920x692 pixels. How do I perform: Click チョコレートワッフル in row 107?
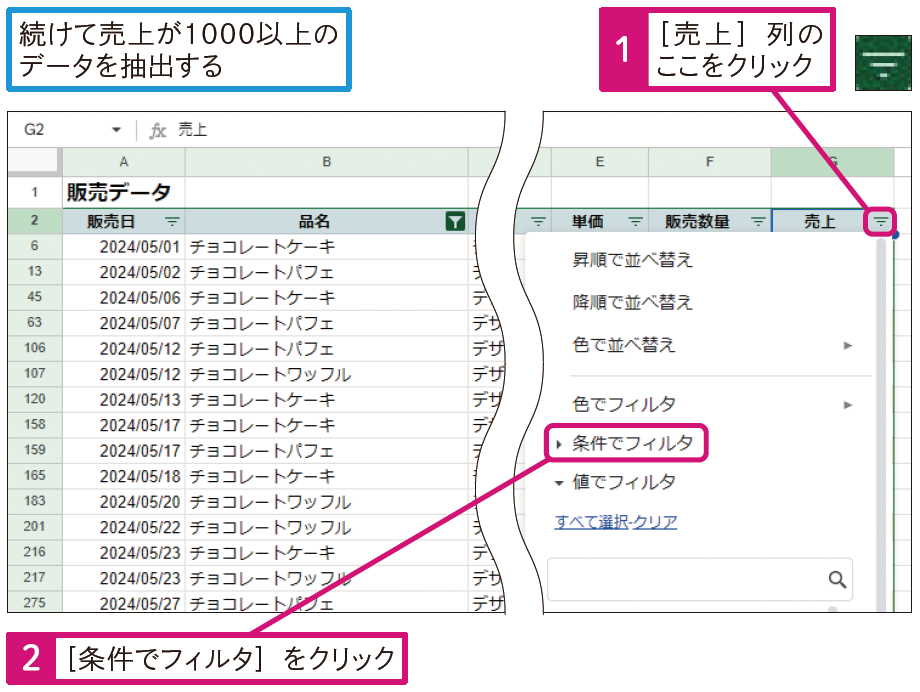pyautogui.click(x=270, y=374)
